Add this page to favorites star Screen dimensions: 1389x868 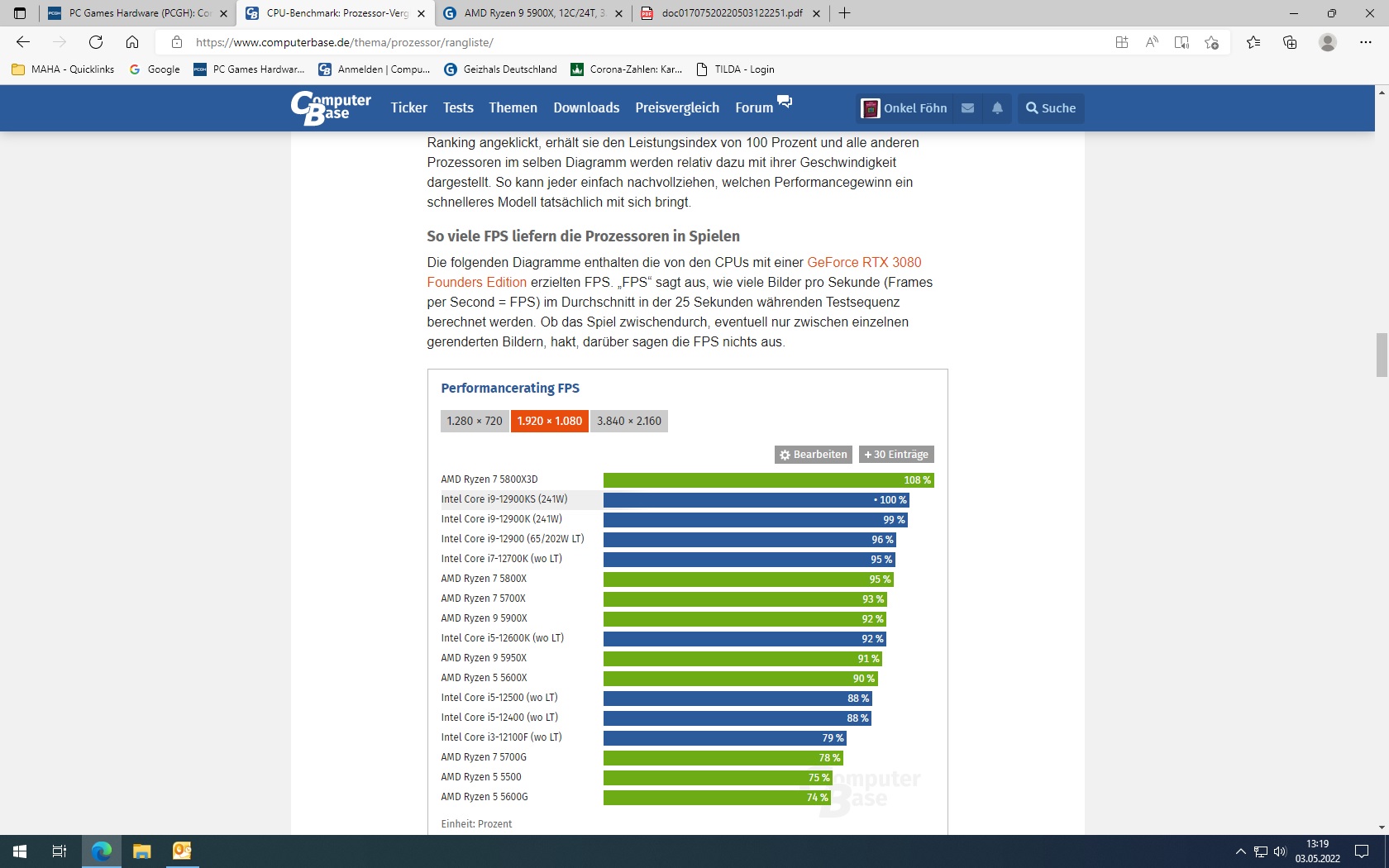point(1211,42)
